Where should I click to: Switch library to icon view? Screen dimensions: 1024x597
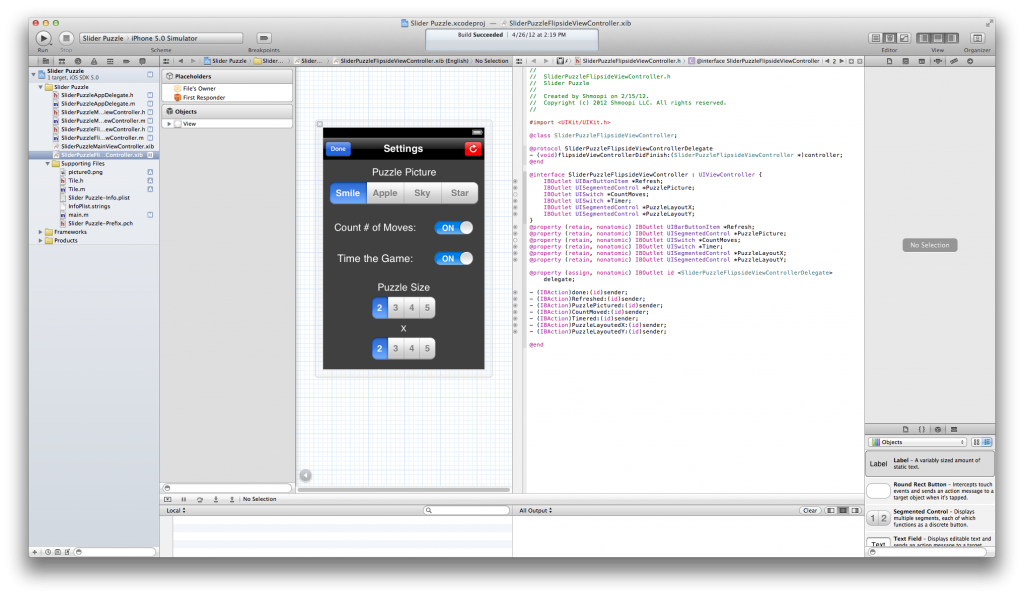point(976,442)
